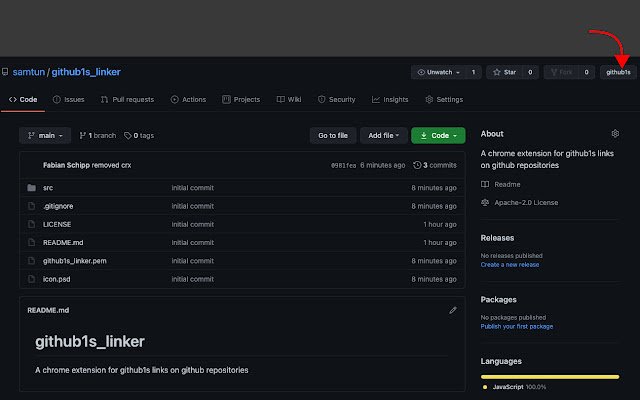Open the 'initial commit' message on the LICENSE row

click(193, 224)
